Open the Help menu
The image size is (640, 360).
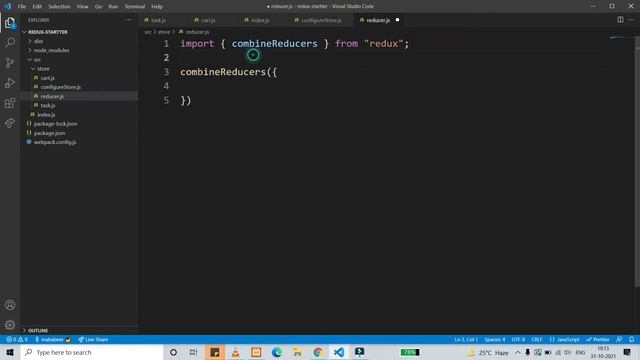point(157,7)
